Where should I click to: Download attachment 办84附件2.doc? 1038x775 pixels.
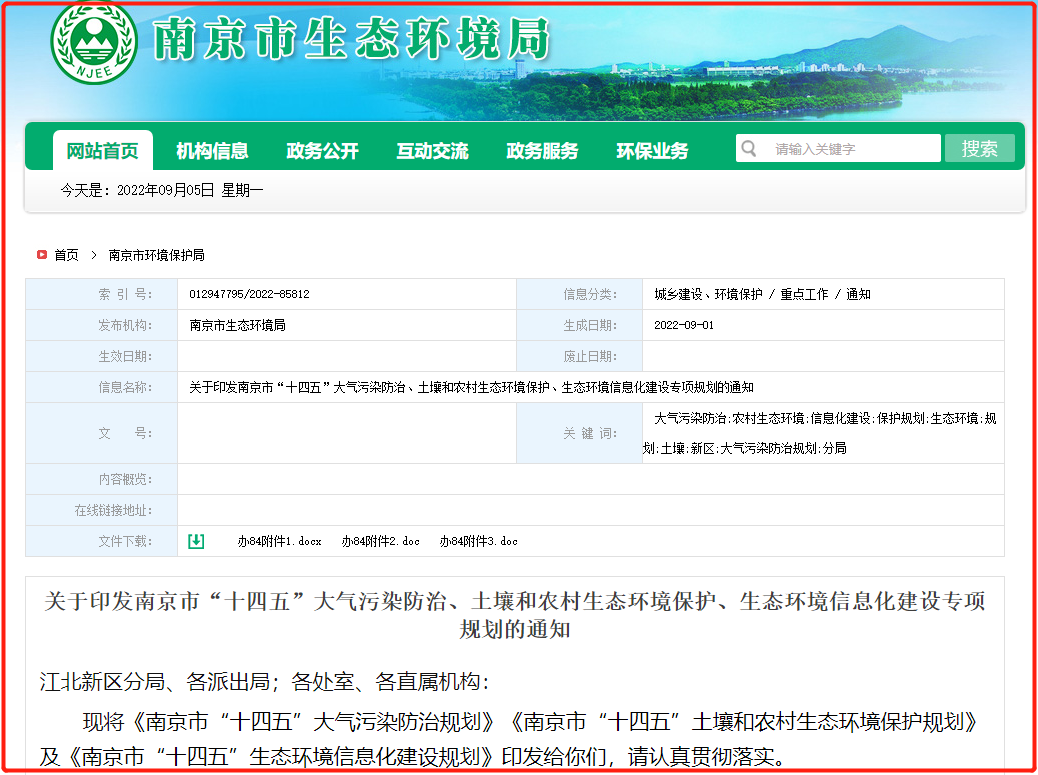point(380,541)
